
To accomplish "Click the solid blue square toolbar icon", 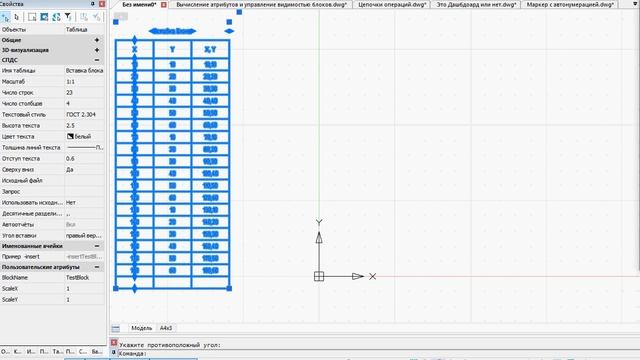I will click(44, 17).
